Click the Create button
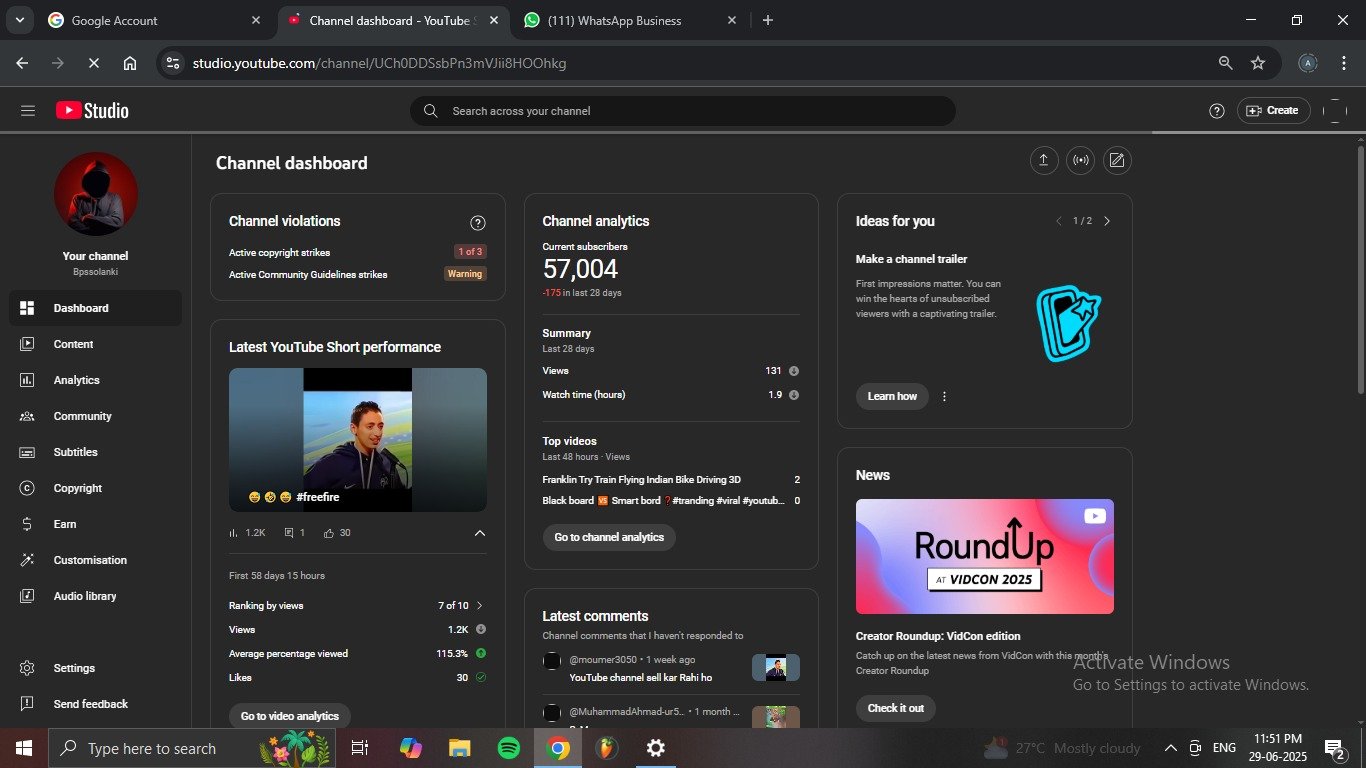Image resolution: width=1366 pixels, height=768 pixels. coord(1272,111)
